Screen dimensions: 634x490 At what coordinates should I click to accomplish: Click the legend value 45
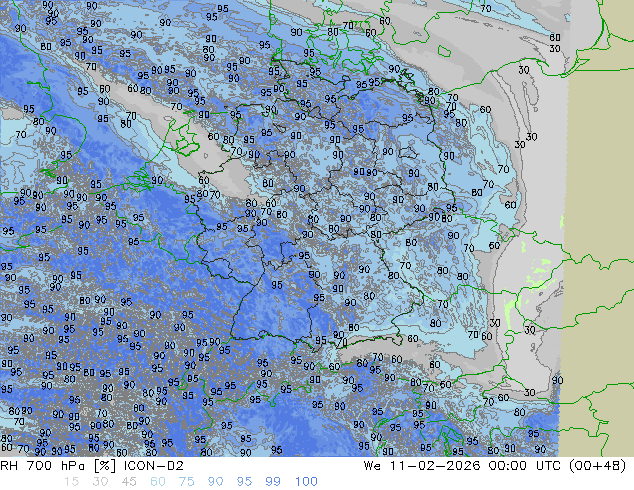(x=129, y=482)
